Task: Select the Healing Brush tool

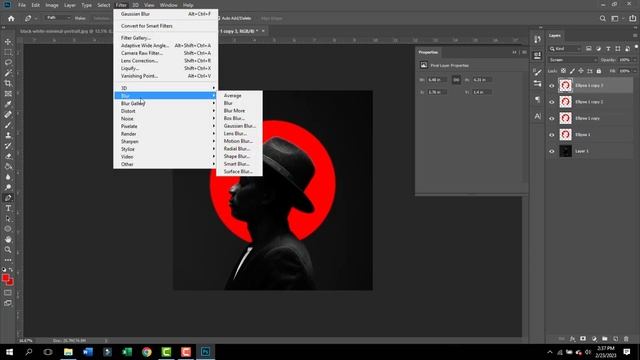Action: tap(8, 115)
